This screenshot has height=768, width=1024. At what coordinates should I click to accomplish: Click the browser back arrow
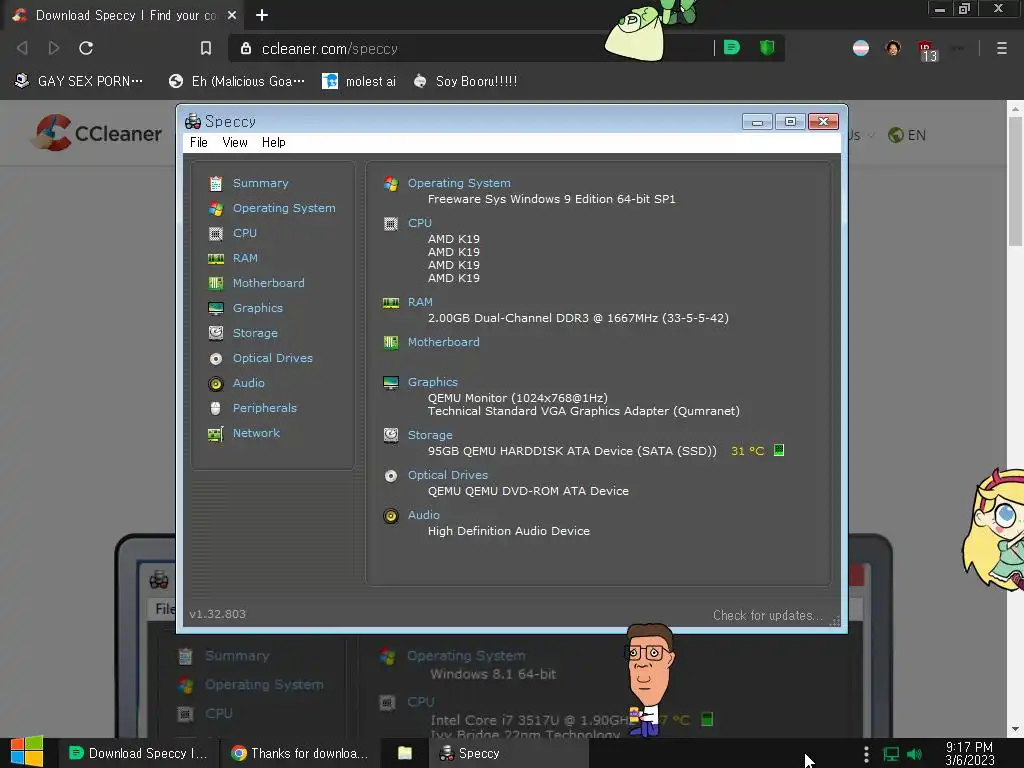click(x=22, y=48)
